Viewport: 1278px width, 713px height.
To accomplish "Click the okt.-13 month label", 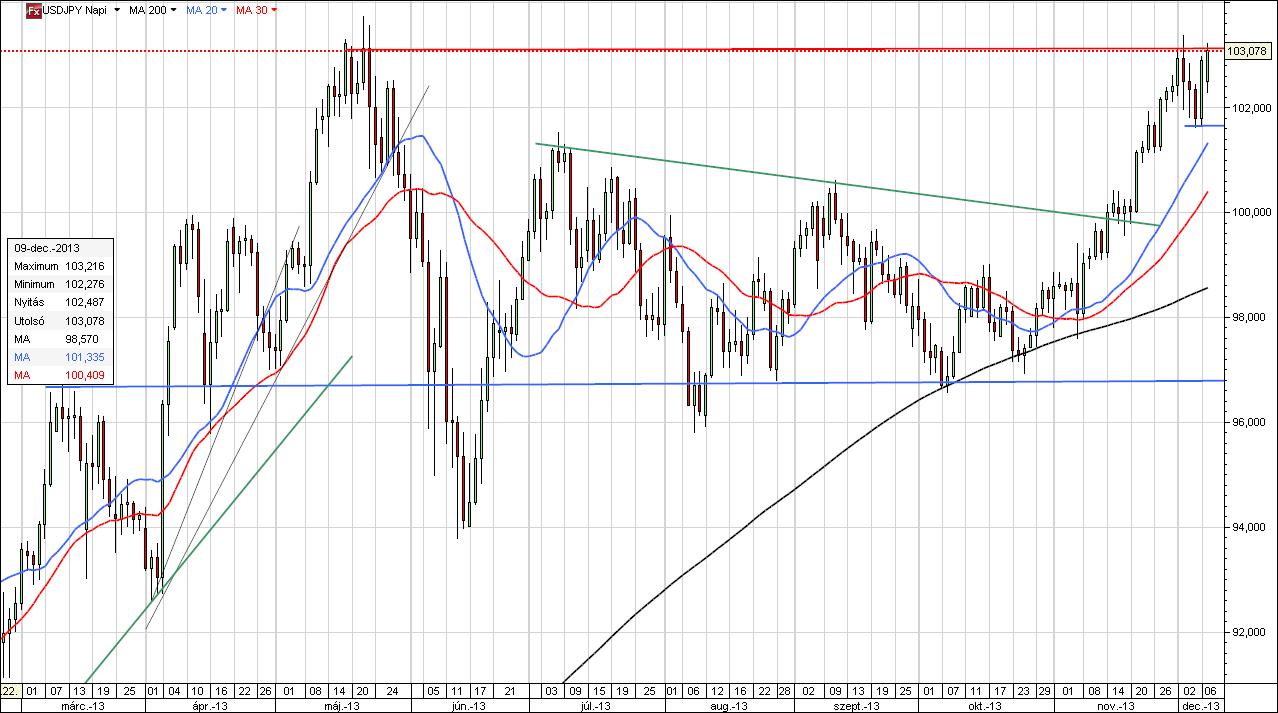I will click(x=985, y=706).
